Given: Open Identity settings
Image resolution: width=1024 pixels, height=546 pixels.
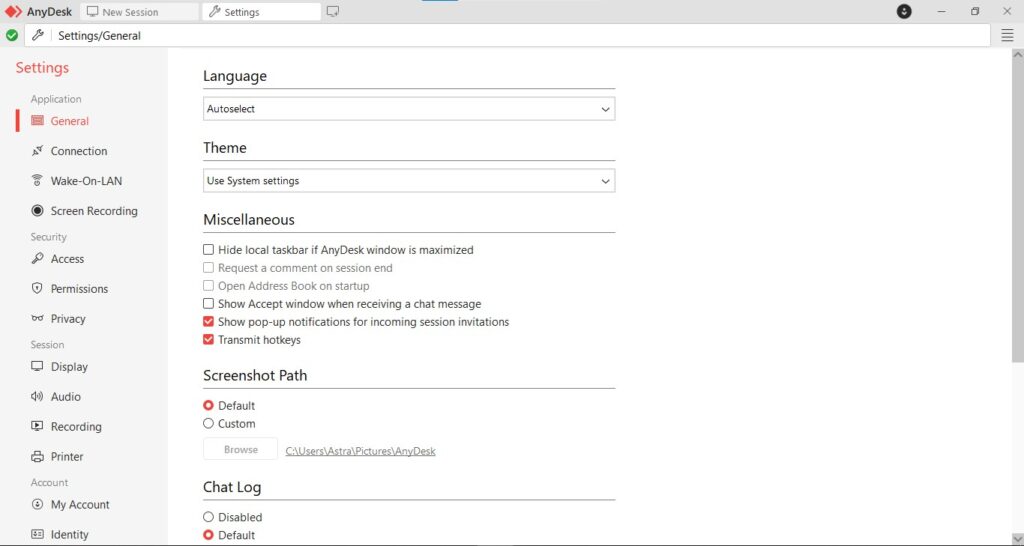Looking at the screenshot, I should (69, 534).
